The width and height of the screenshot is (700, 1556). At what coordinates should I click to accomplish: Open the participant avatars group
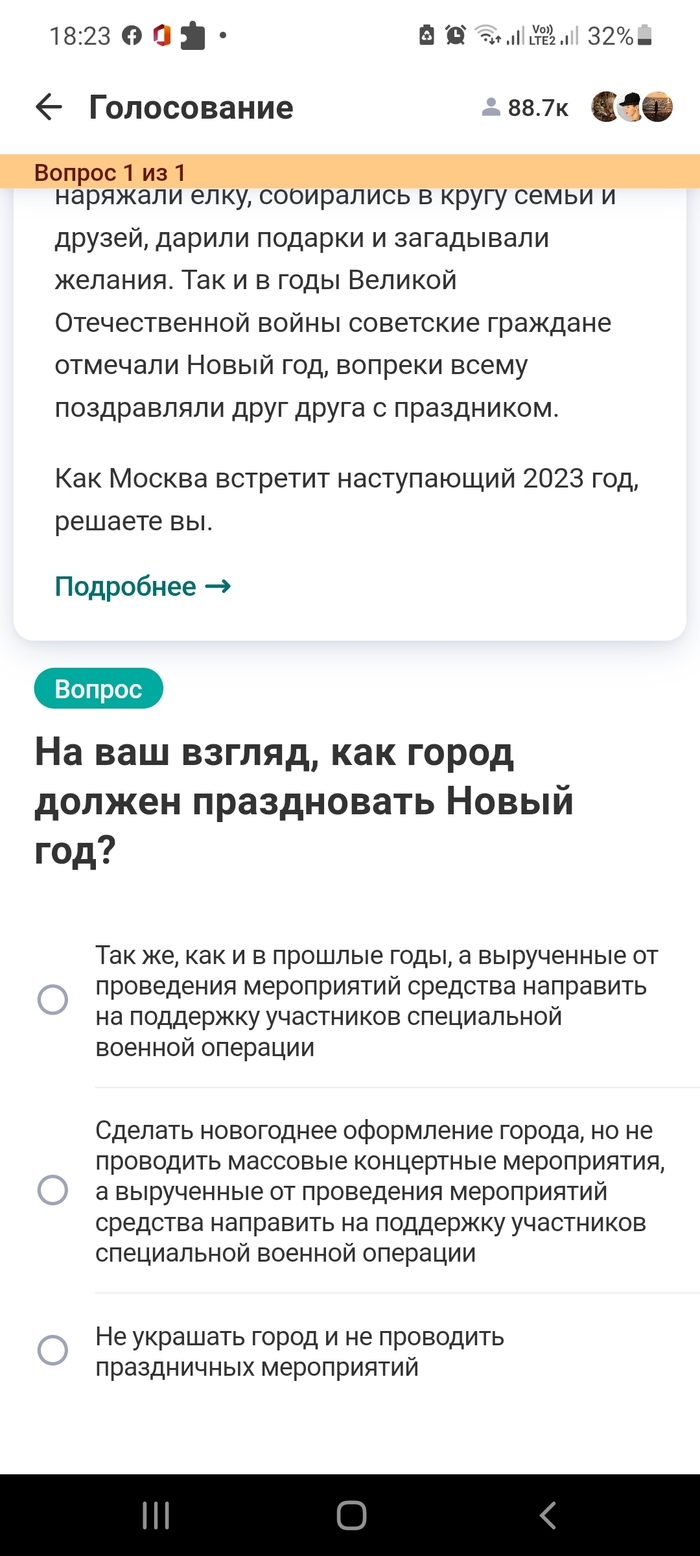[631, 107]
